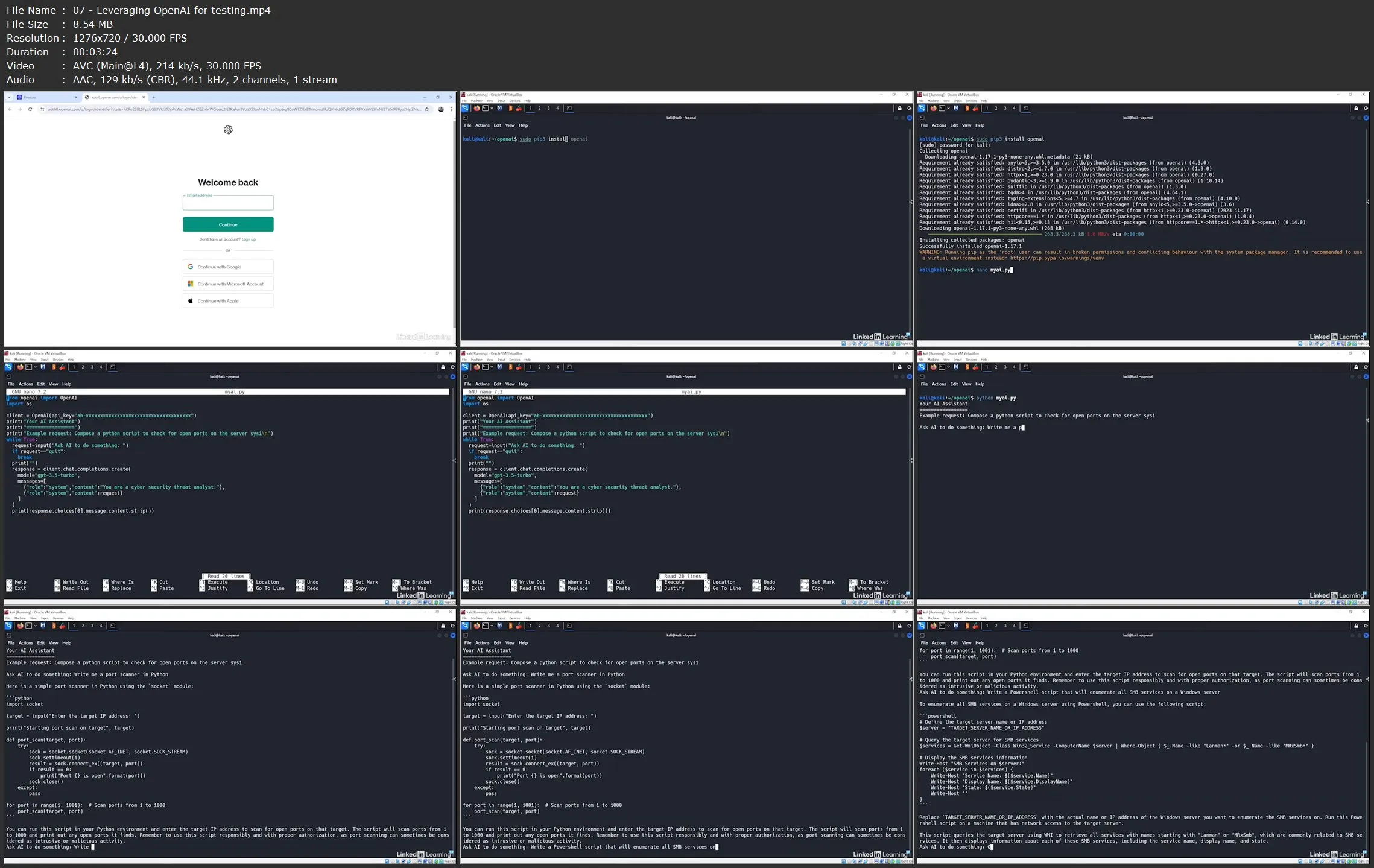Image resolution: width=1374 pixels, height=868 pixels.
Task: Reload the OpenAI login page
Action: (x=30, y=109)
